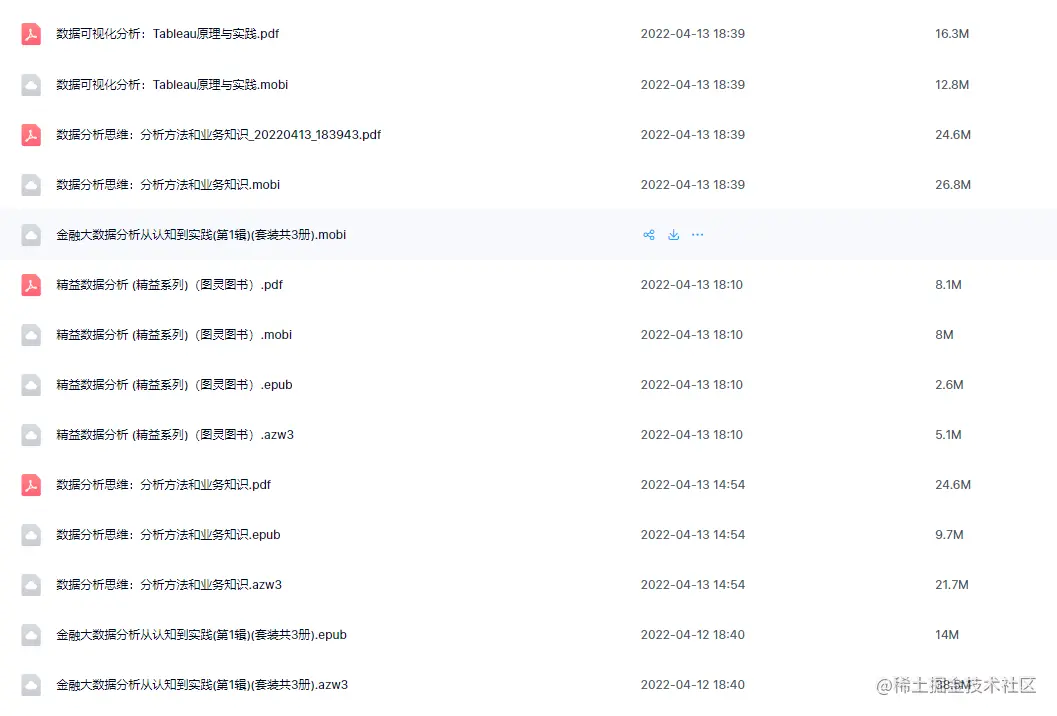
Task: Click date 2022-04-13 18:10 of 精益数据分析 .pdf row
Action: click(692, 285)
